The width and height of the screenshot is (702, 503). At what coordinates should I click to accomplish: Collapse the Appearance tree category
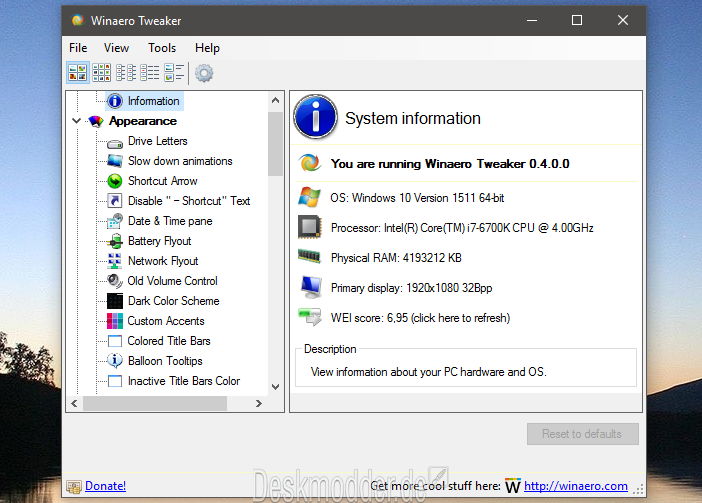[x=77, y=121]
